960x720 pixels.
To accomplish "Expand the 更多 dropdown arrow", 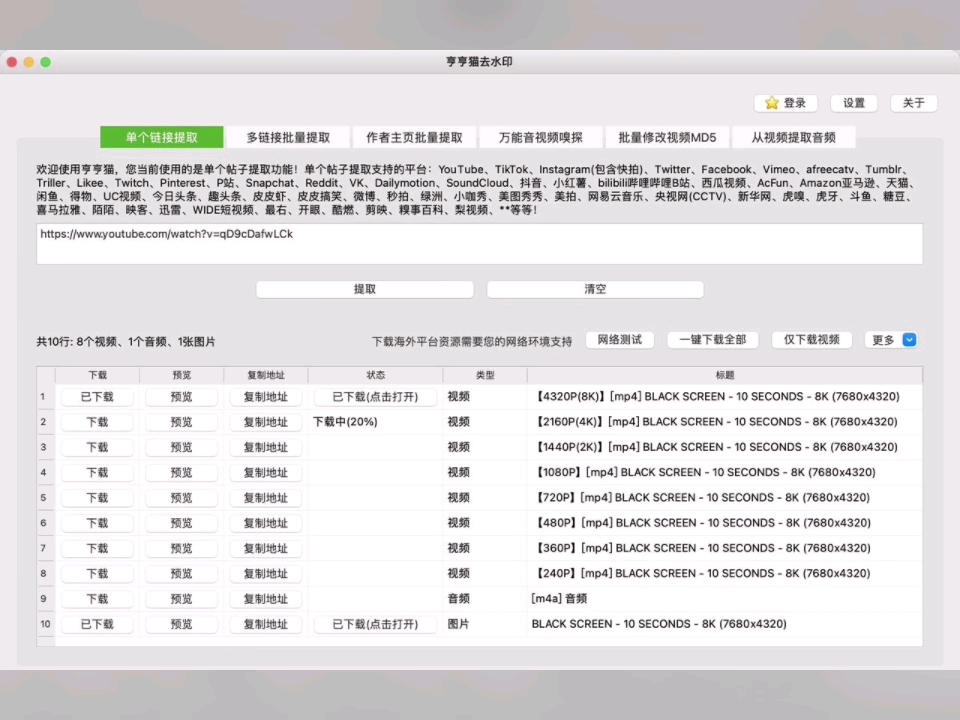I will (x=908, y=339).
